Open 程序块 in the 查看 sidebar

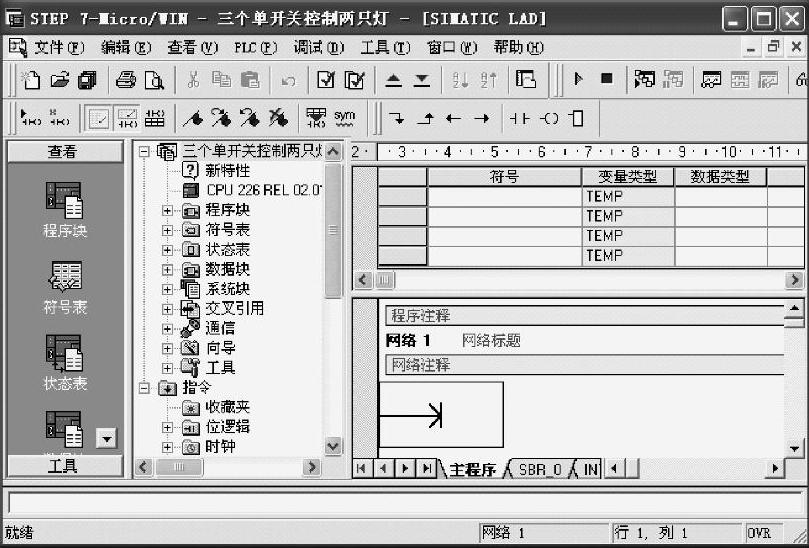[x=64, y=209]
